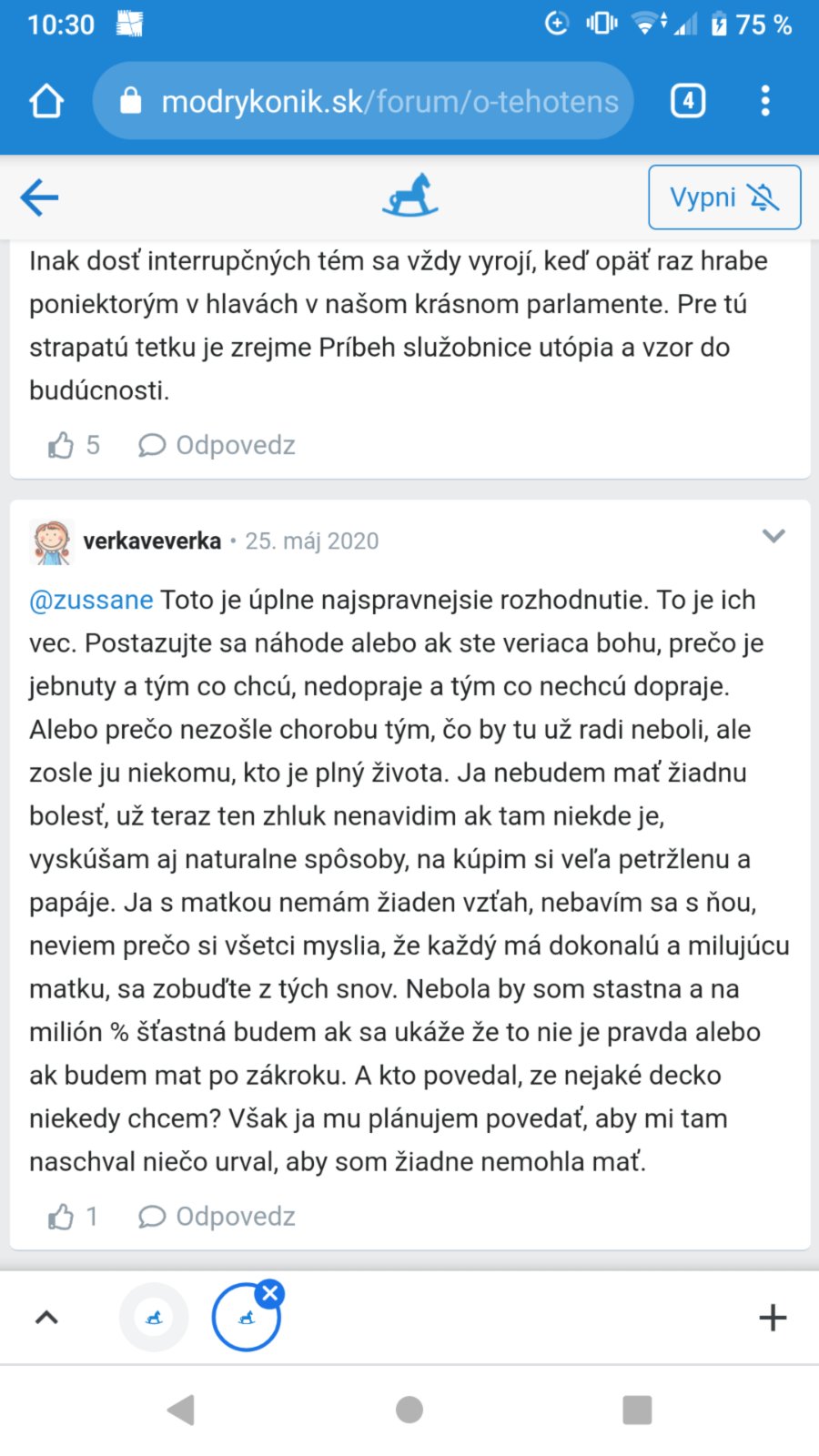
Task: Open the browser tab switcher showing 4
Action: (688, 101)
